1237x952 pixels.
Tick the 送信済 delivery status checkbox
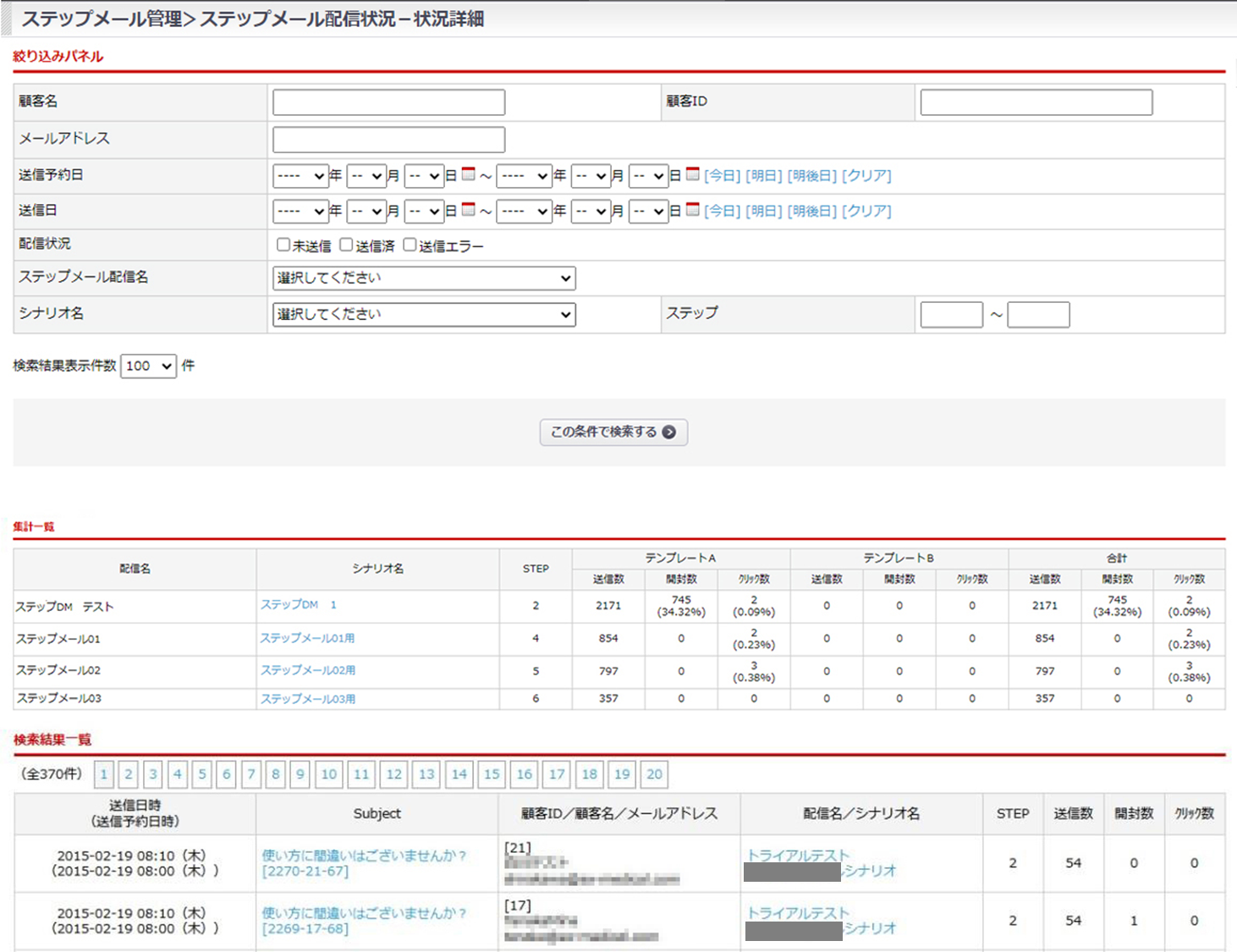tap(346, 245)
